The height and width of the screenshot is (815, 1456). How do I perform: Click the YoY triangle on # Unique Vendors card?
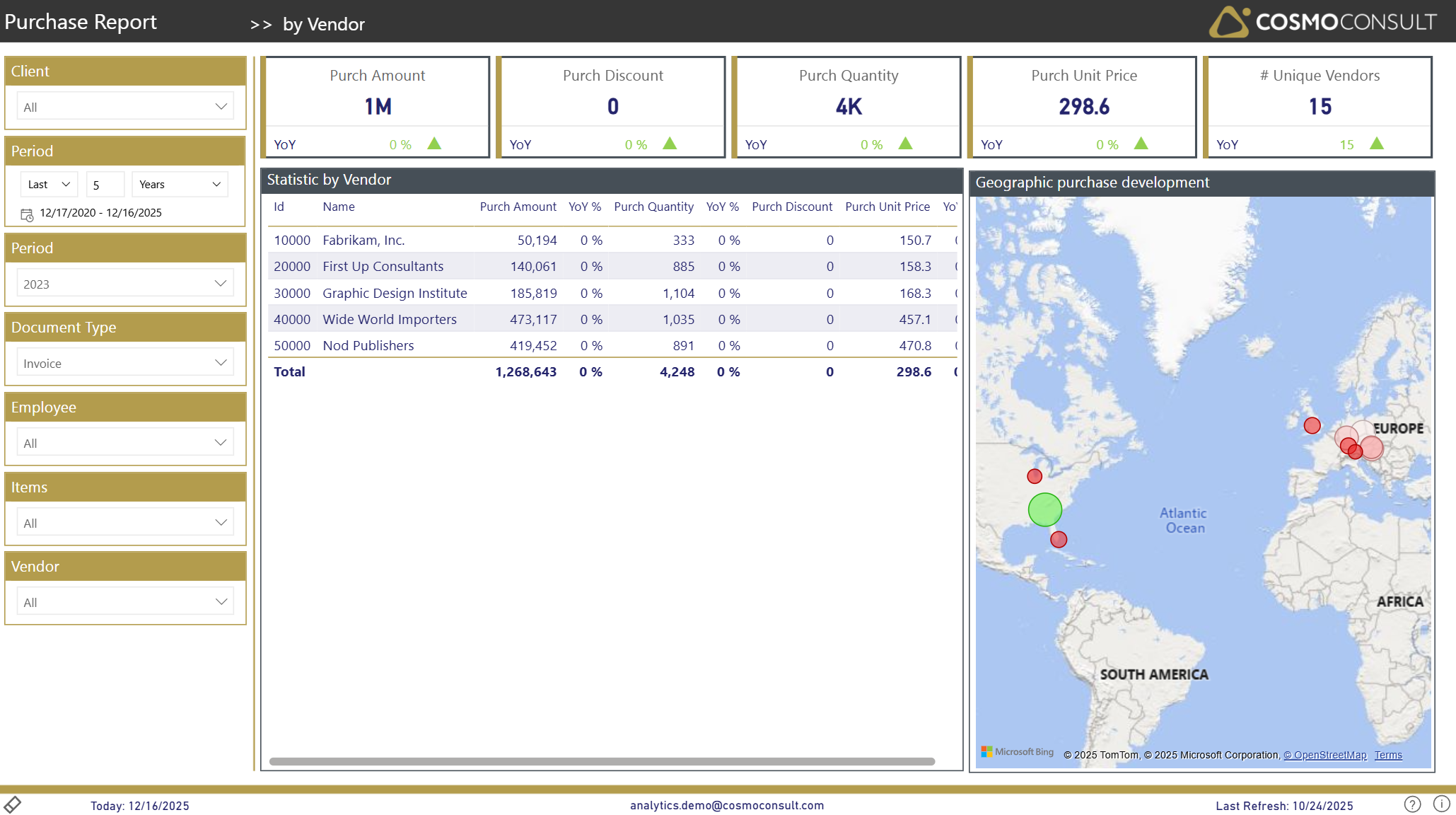[1377, 143]
